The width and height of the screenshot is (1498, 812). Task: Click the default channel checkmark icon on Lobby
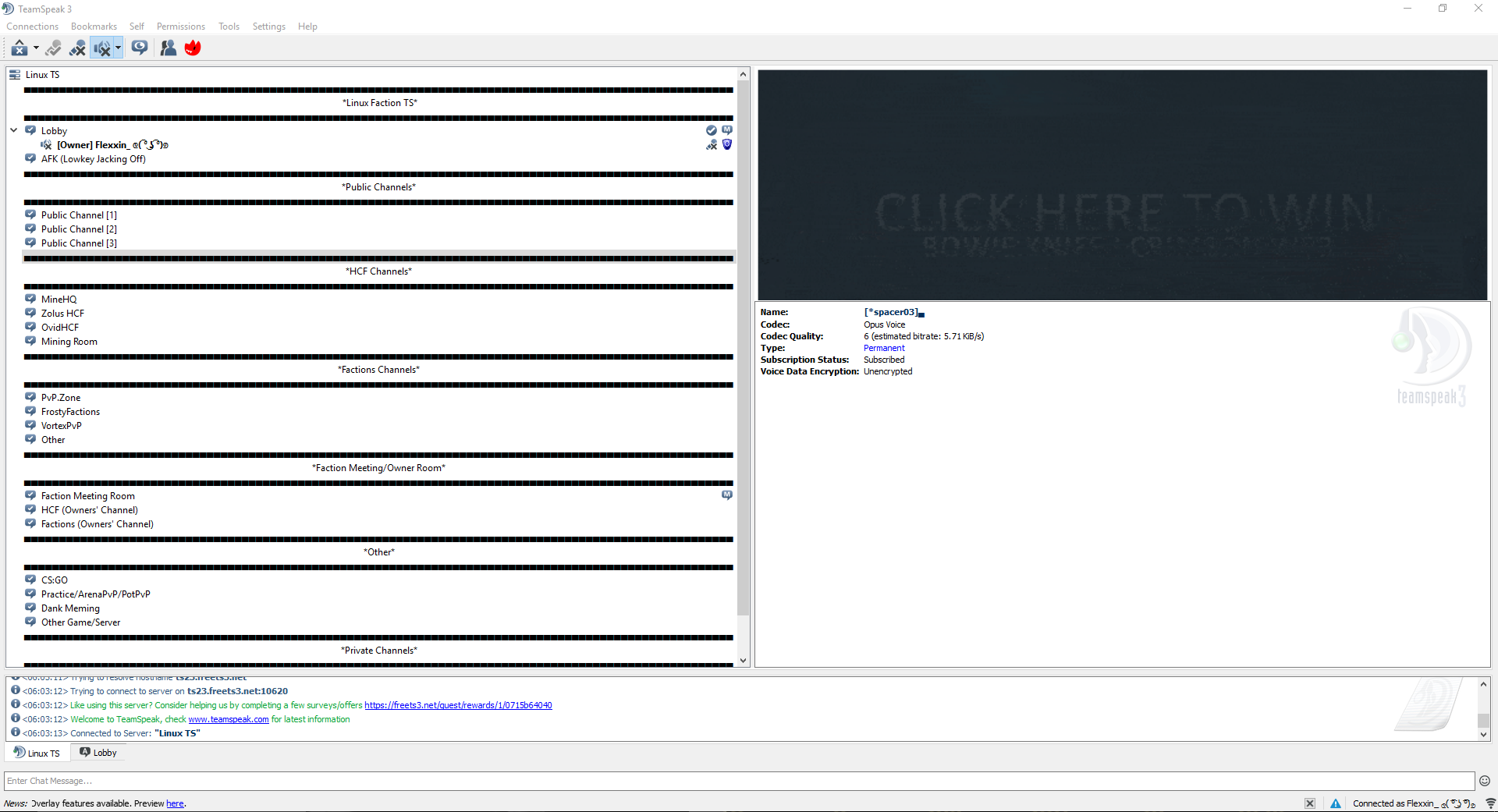(712, 130)
